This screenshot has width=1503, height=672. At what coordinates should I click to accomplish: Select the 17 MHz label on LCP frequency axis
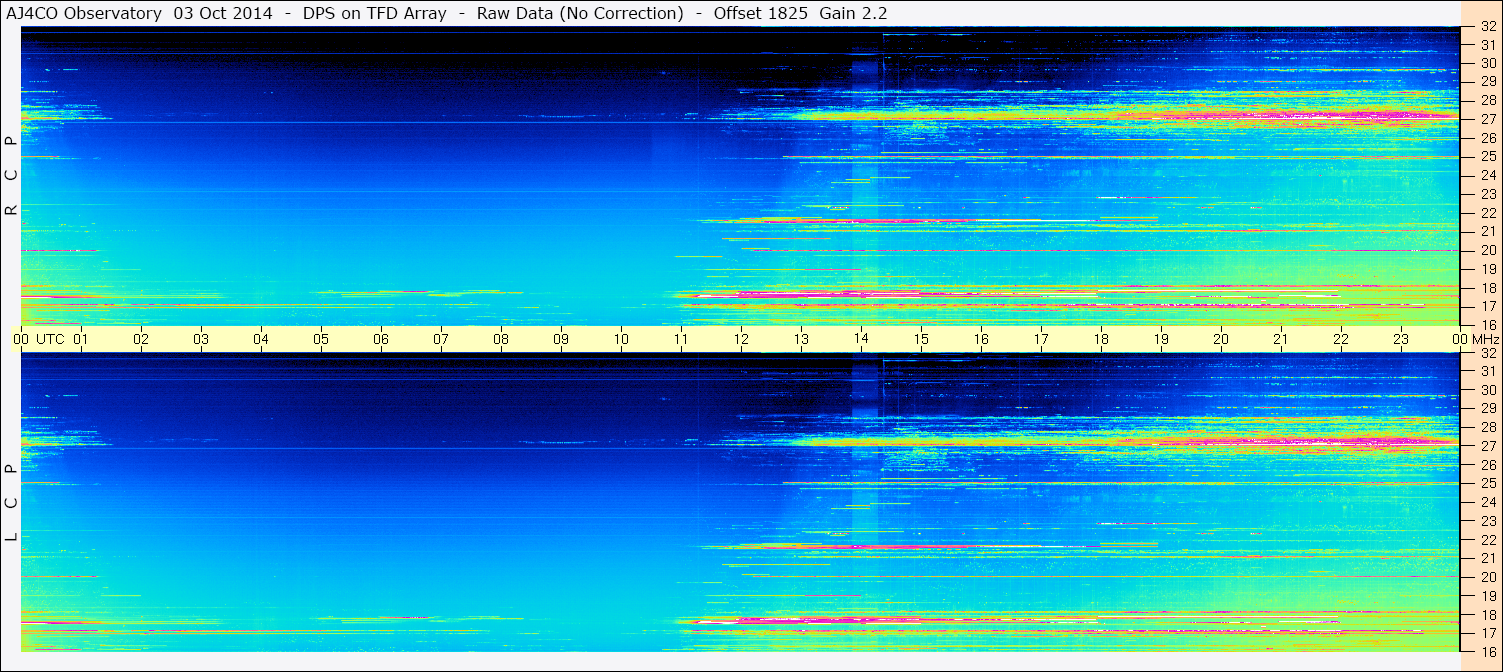1488,633
